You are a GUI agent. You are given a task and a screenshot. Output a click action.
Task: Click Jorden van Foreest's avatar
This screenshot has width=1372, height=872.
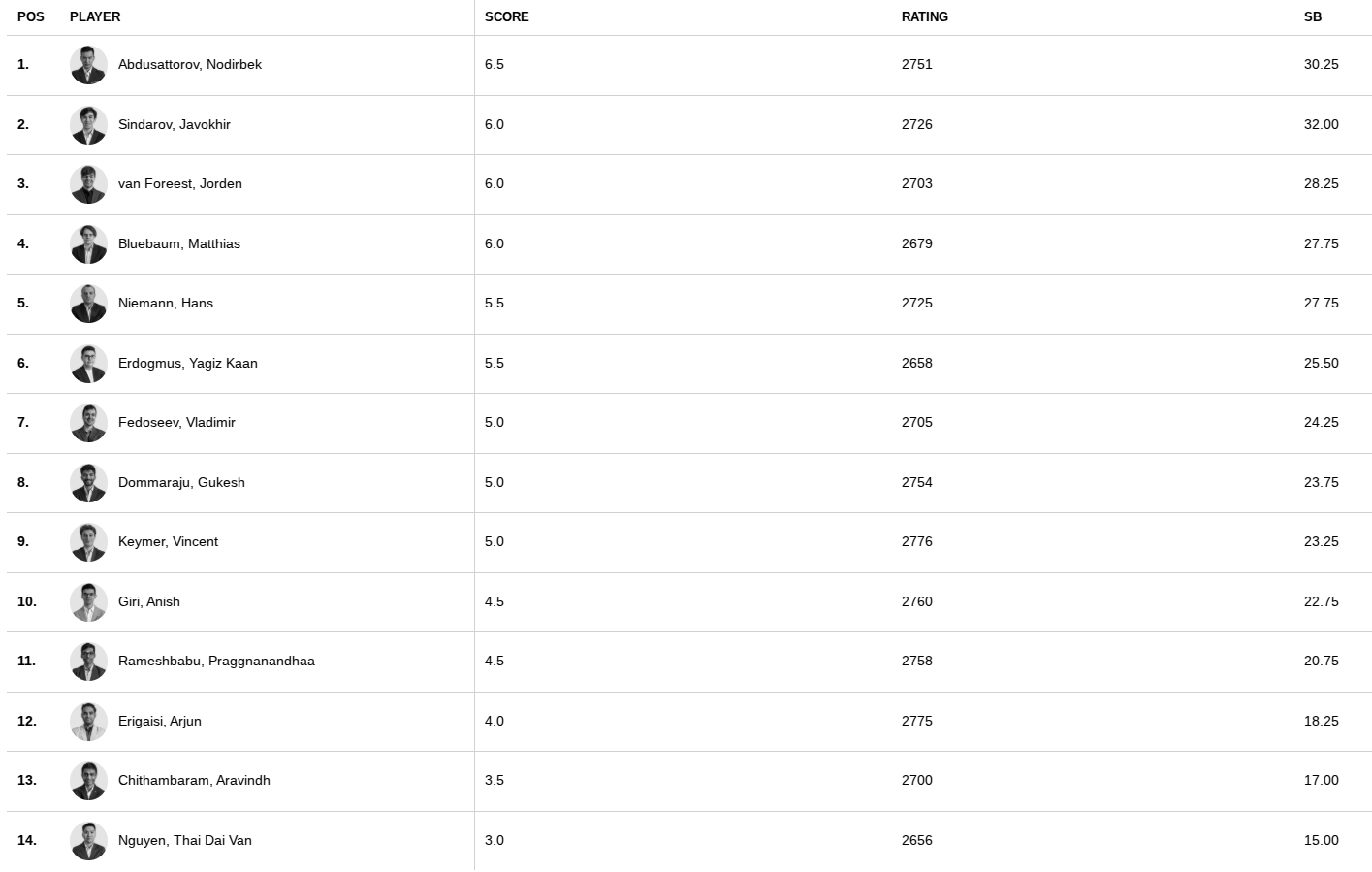[88, 184]
